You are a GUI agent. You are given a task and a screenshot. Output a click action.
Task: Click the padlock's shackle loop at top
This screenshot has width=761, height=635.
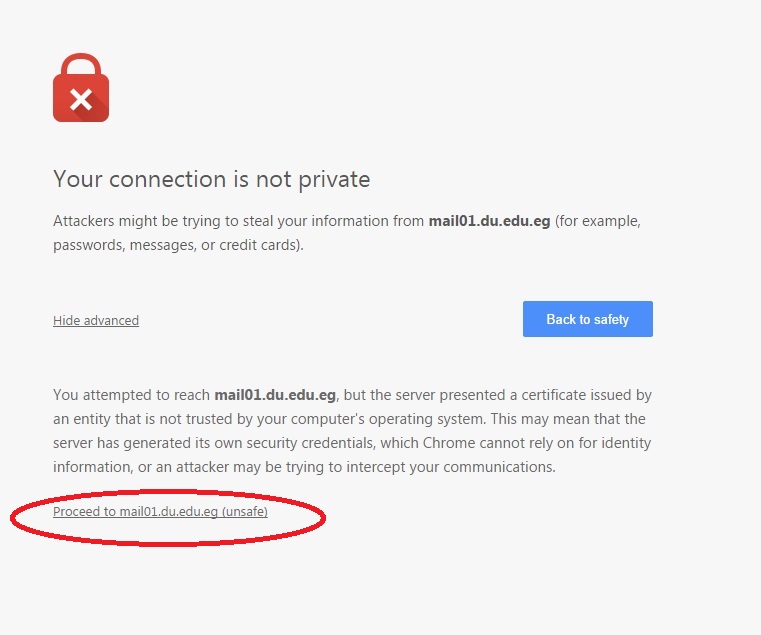coord(81,65)
